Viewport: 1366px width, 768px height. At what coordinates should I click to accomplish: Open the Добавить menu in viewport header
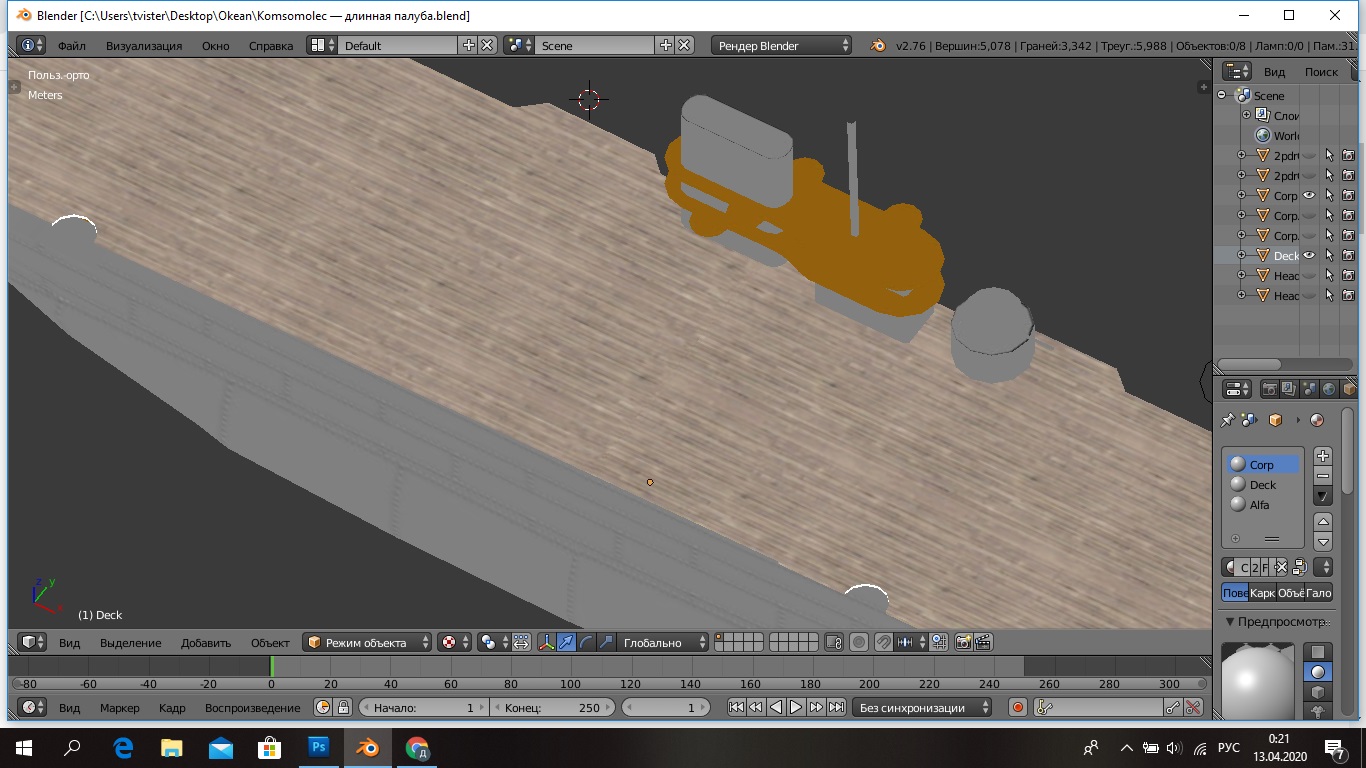click(x=205, y=642)
